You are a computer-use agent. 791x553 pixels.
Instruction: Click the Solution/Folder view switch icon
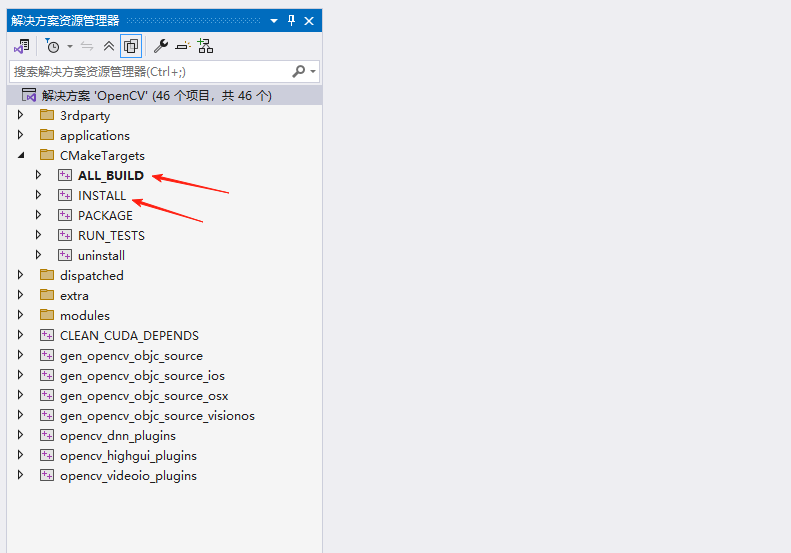22,46
